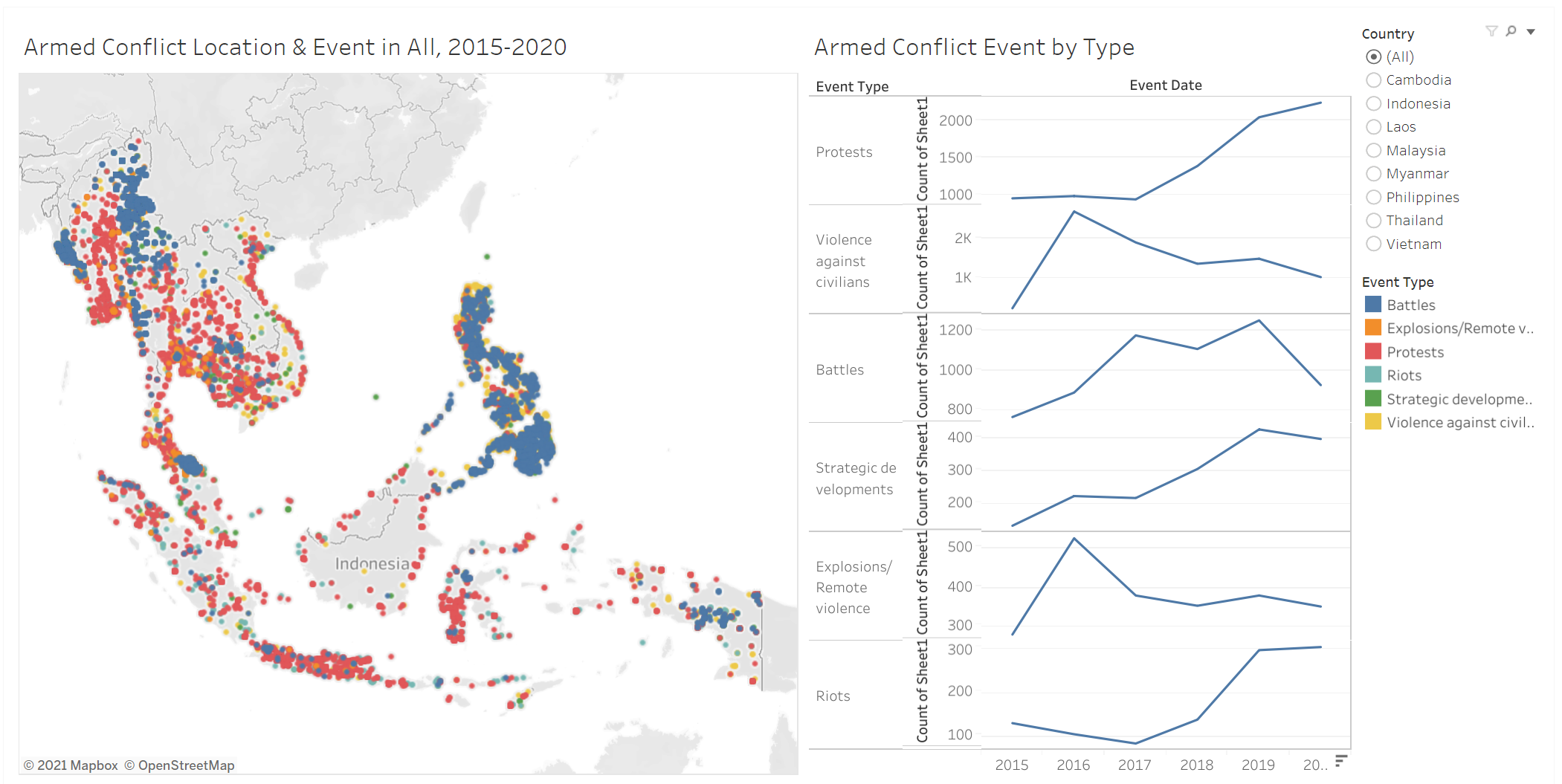Click the sort icon beside the year axis

click(1341, 760)
